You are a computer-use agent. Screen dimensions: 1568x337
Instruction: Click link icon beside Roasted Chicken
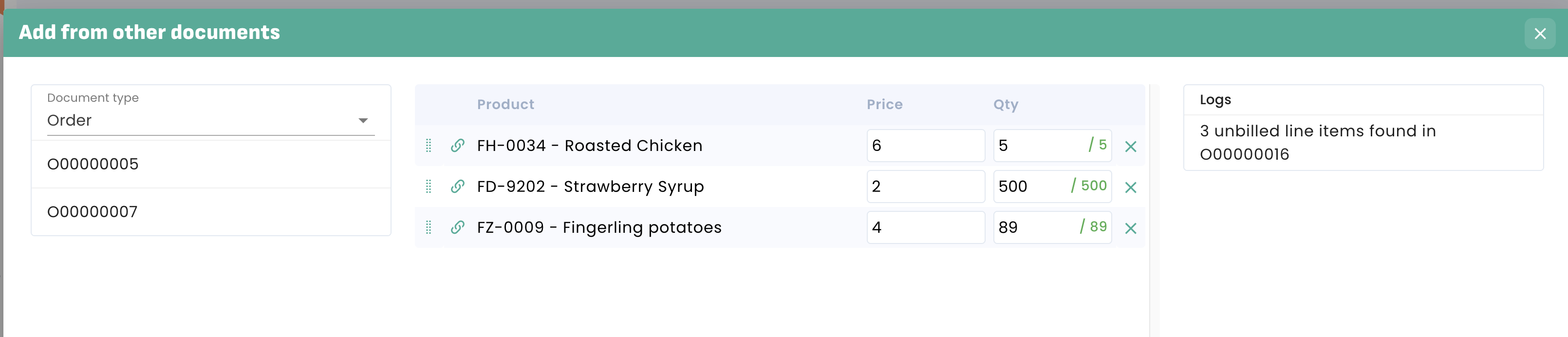[x=458, y=146]
